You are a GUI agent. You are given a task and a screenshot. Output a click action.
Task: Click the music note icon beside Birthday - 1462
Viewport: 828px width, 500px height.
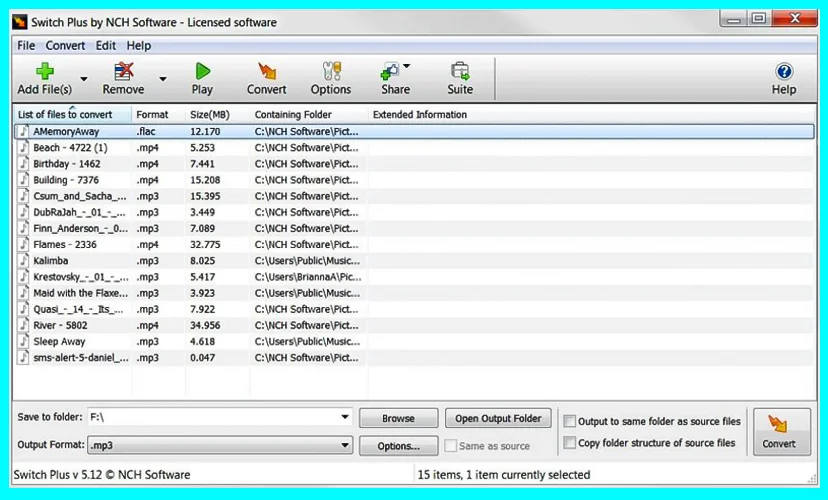(x=23, y=164)
